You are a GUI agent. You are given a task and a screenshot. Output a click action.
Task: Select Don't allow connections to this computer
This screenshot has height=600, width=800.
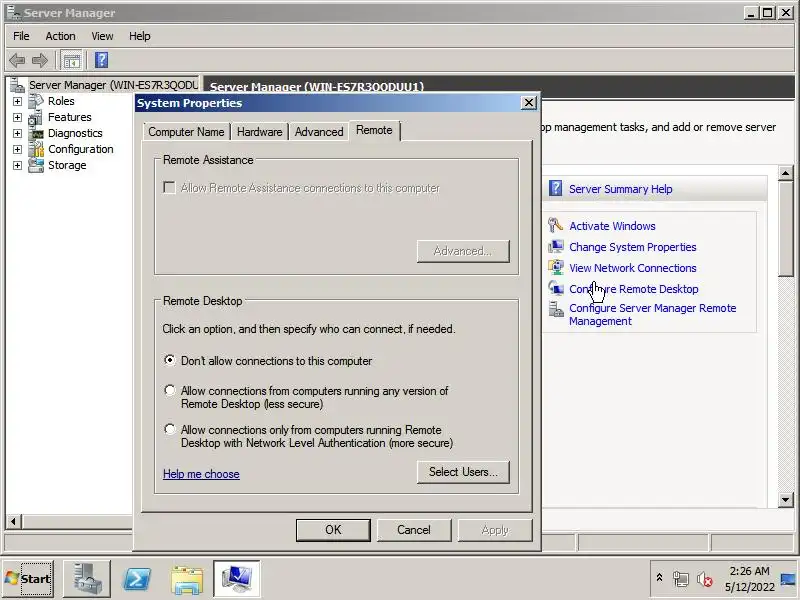[169, 360]
